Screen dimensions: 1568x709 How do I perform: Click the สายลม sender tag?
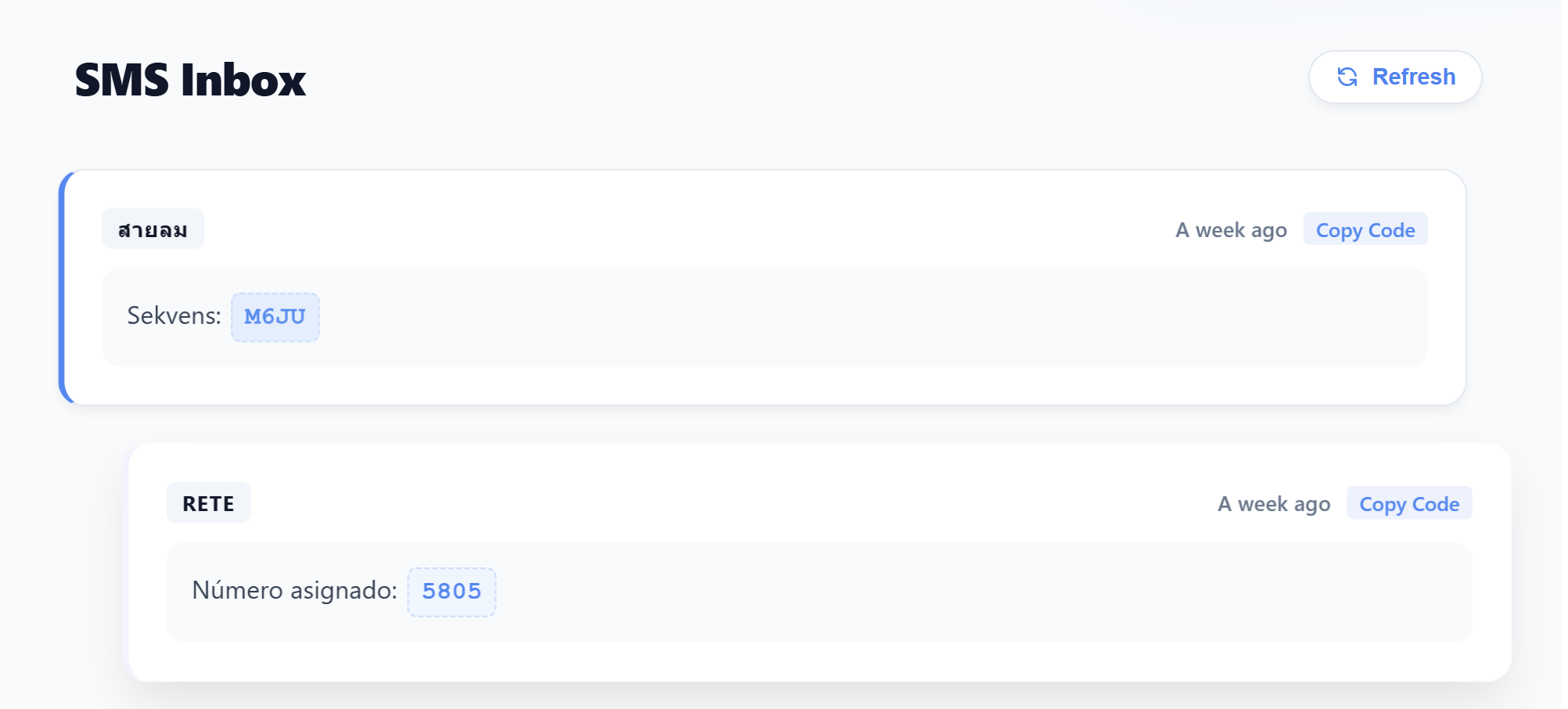tap(153, 230)
